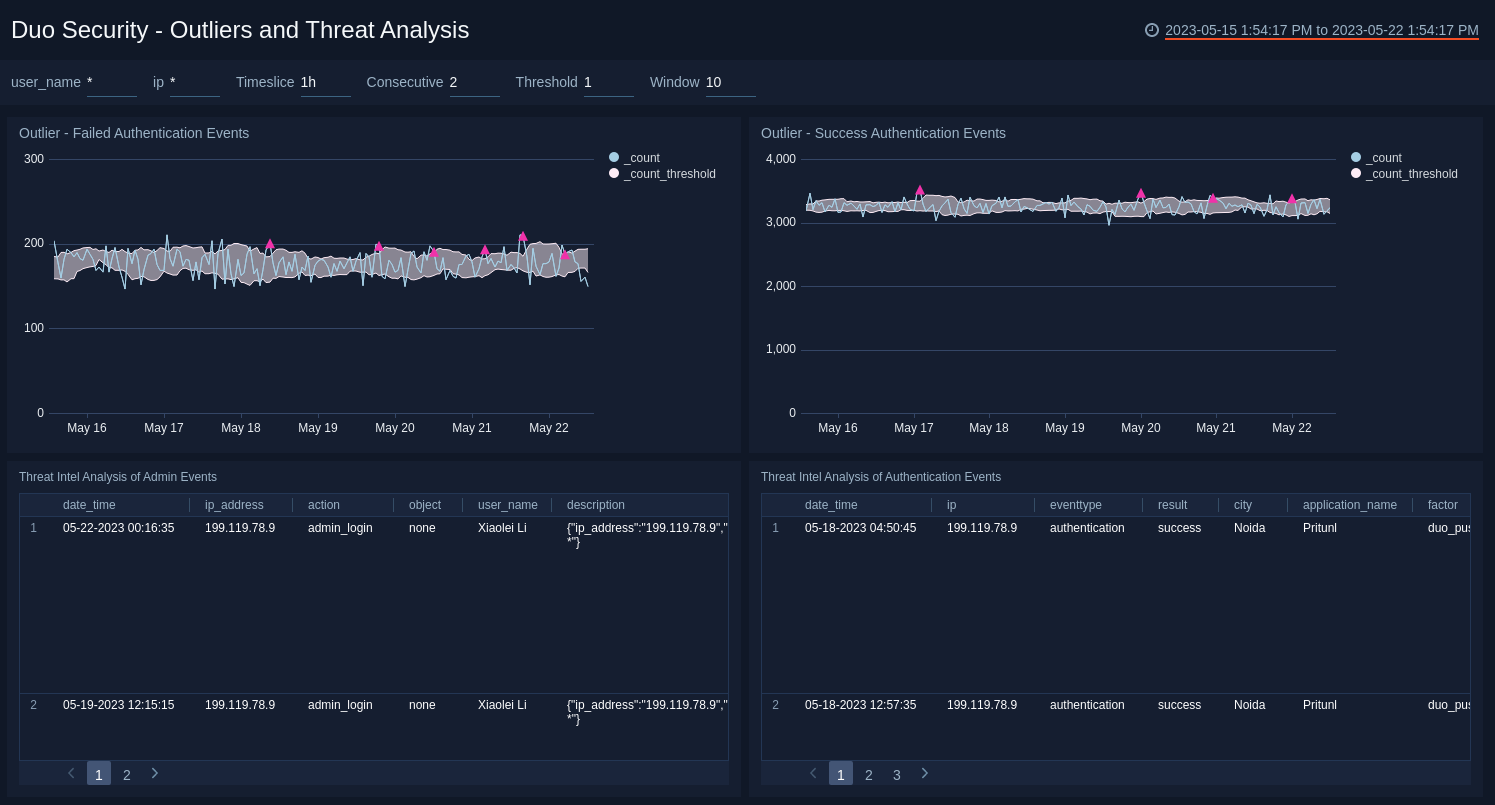Hide the _count series on Success Authentication chart
Viewport: 1495px width, 805px height.
tap(1356, 157)
